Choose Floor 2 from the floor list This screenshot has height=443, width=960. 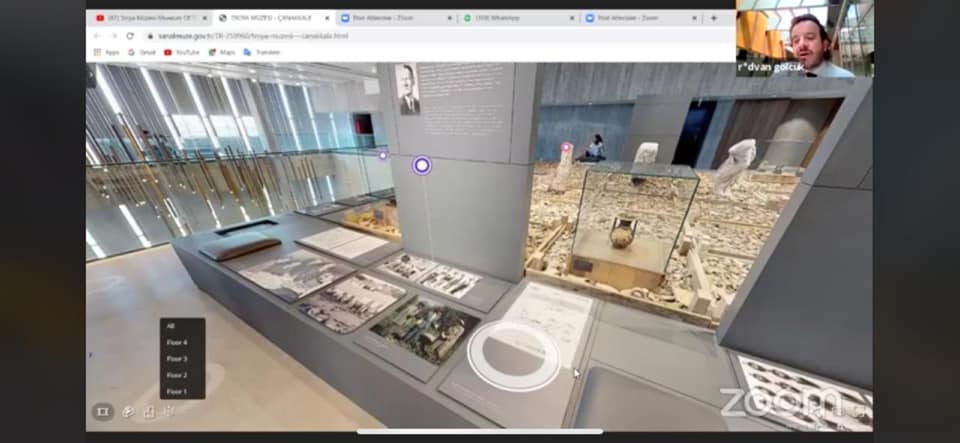pos(177,375)
